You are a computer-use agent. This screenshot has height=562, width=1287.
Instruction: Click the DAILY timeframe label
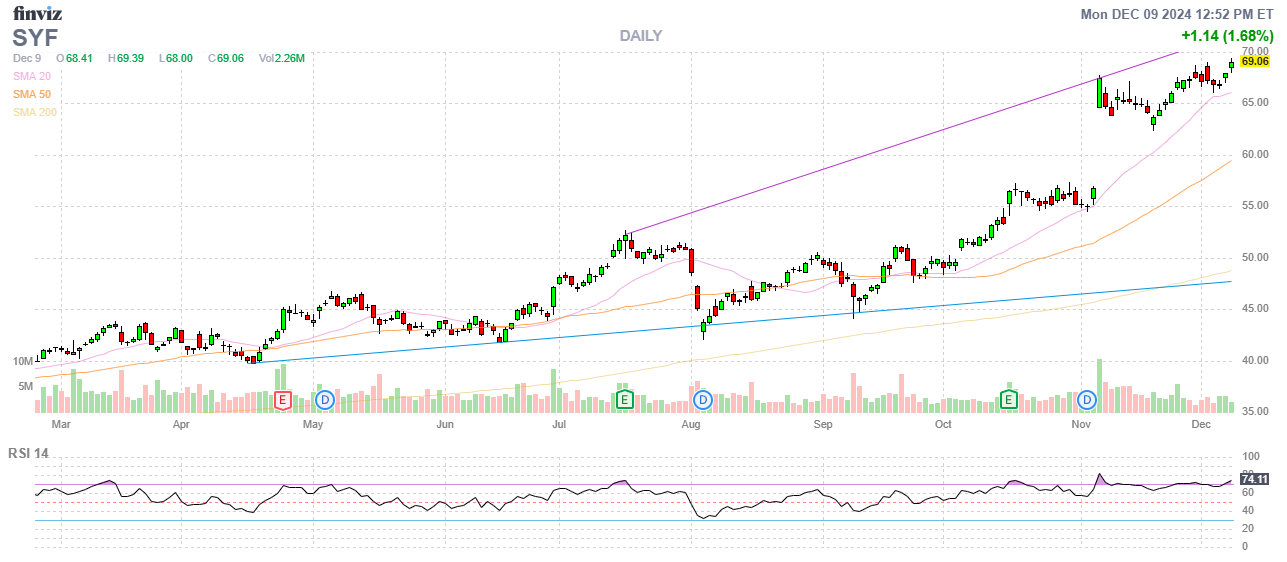coord(640,36)
